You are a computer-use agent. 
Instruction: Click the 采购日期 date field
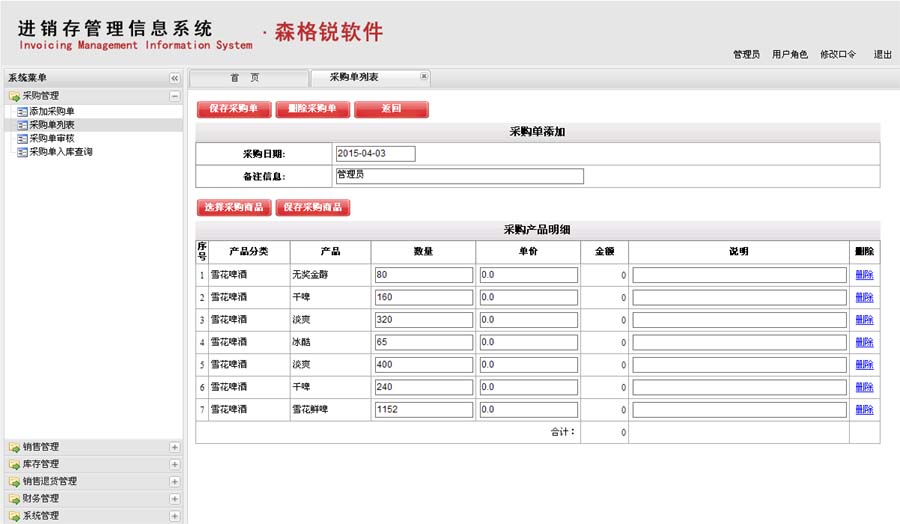point(374,154)
